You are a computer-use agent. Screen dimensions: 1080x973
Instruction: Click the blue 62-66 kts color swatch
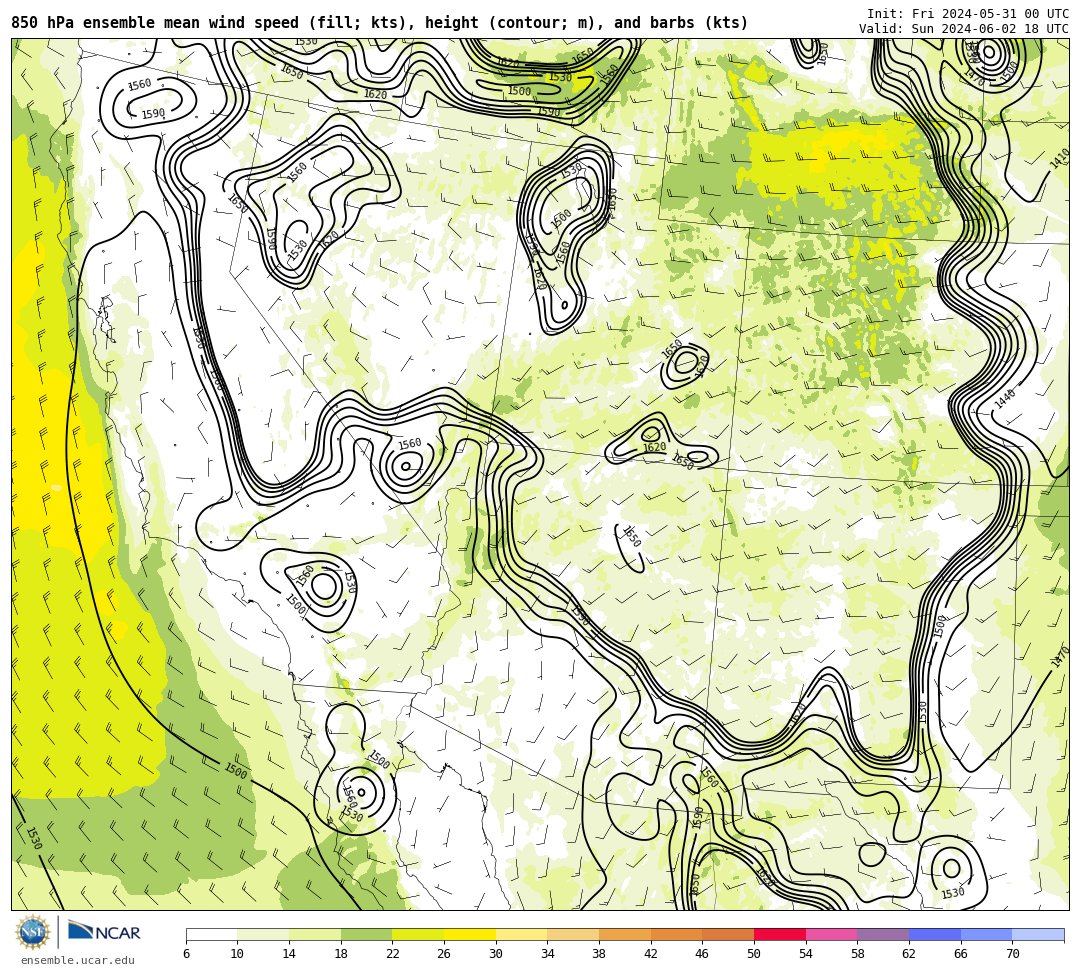coord(935,934)
